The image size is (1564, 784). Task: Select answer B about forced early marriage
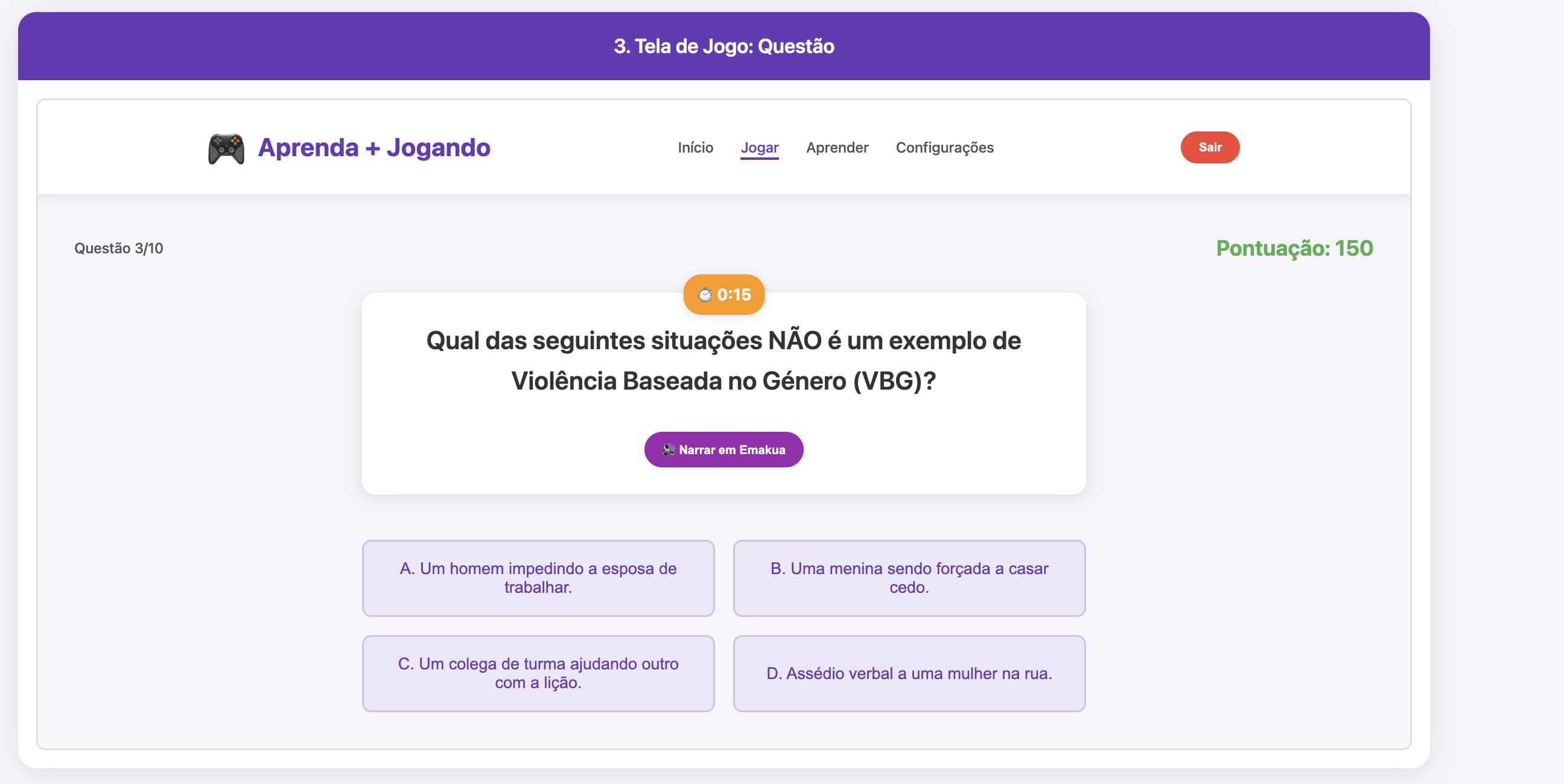pos(909,578)
